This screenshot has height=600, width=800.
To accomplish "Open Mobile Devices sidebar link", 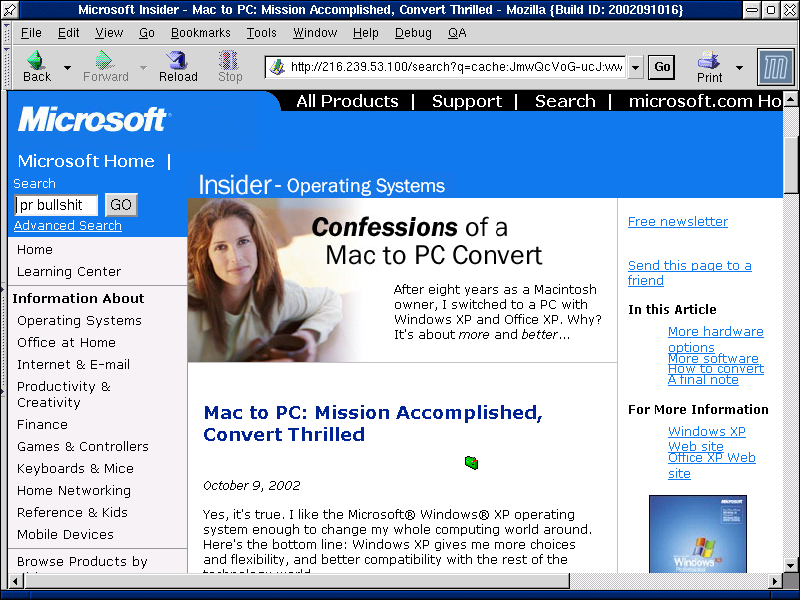I will (65, 534).
